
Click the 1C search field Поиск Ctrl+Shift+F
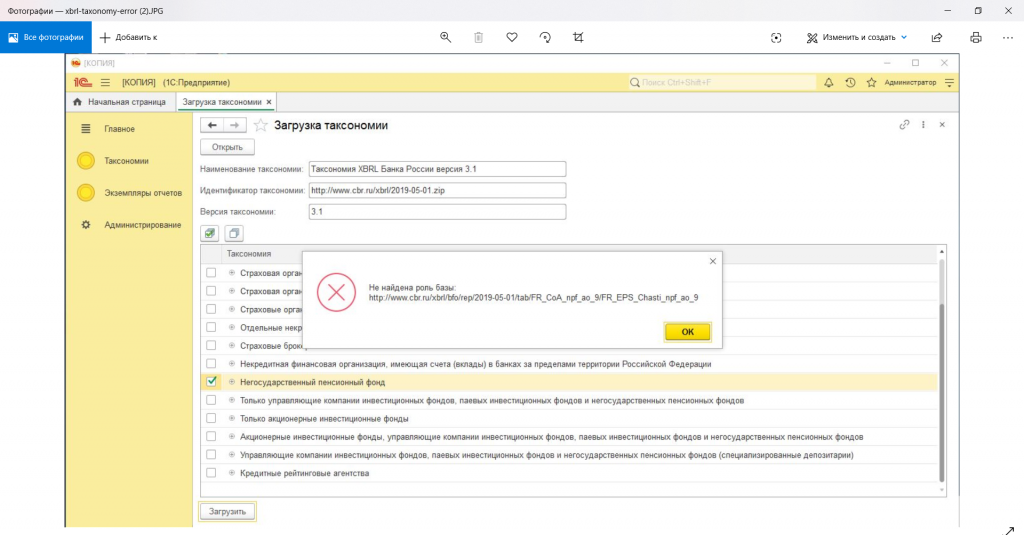[722, 82]
